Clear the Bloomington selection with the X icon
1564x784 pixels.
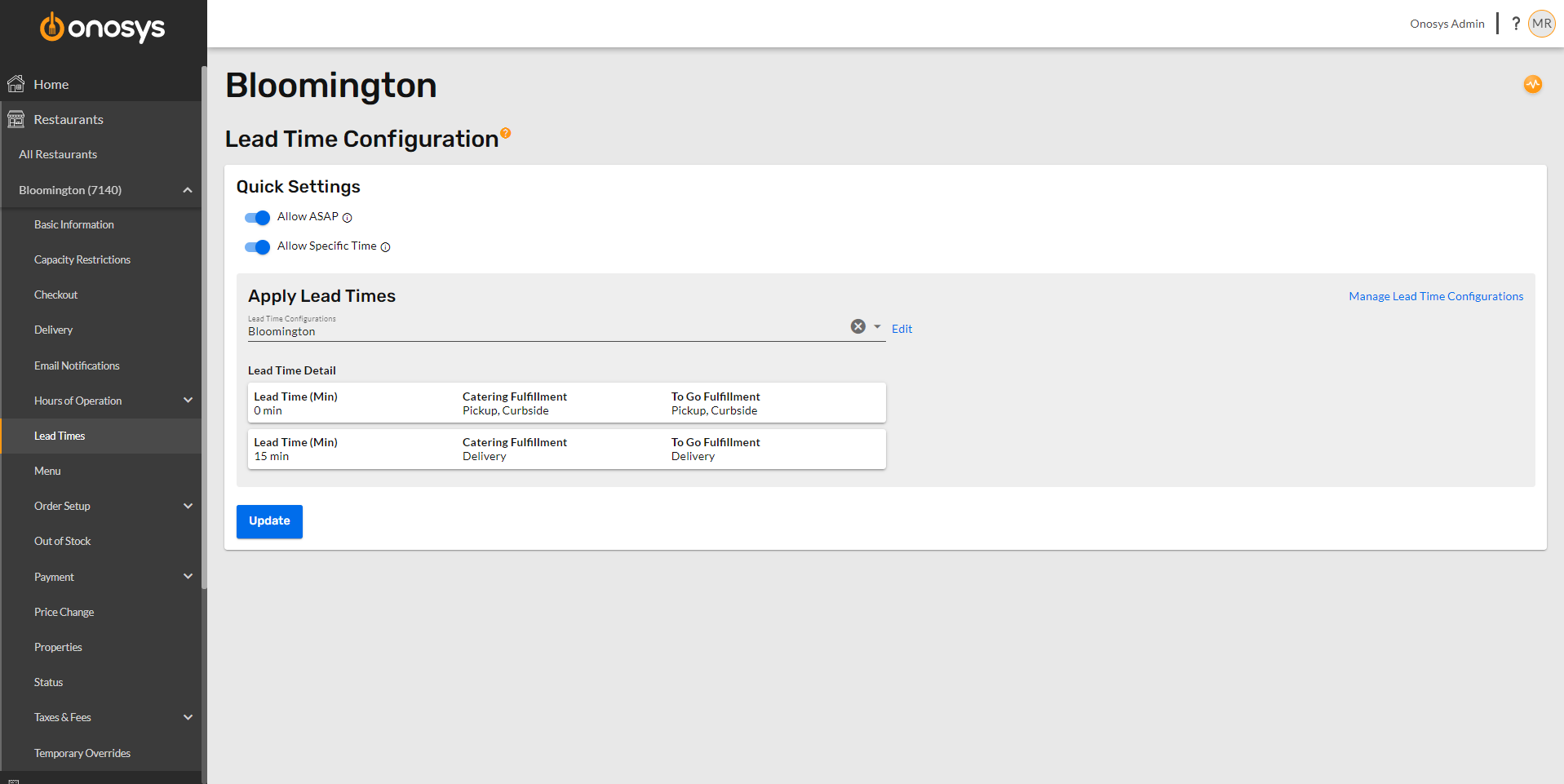click(x=857, y=326)
